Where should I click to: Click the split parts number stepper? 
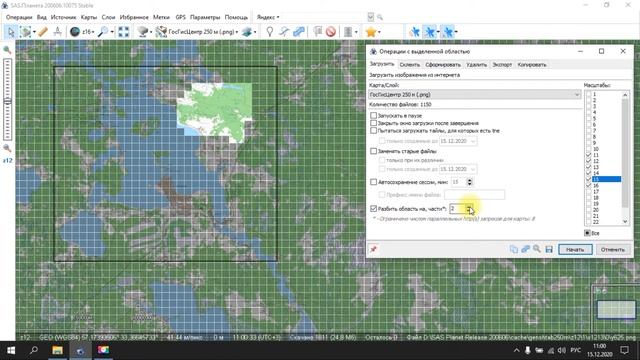(x=469, y=209)
